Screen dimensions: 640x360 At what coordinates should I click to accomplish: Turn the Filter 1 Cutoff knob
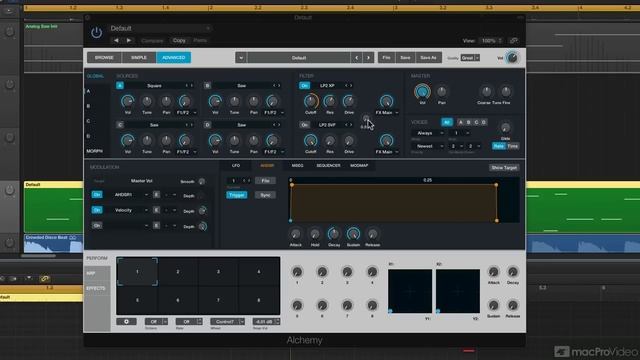tap(311, 101)
